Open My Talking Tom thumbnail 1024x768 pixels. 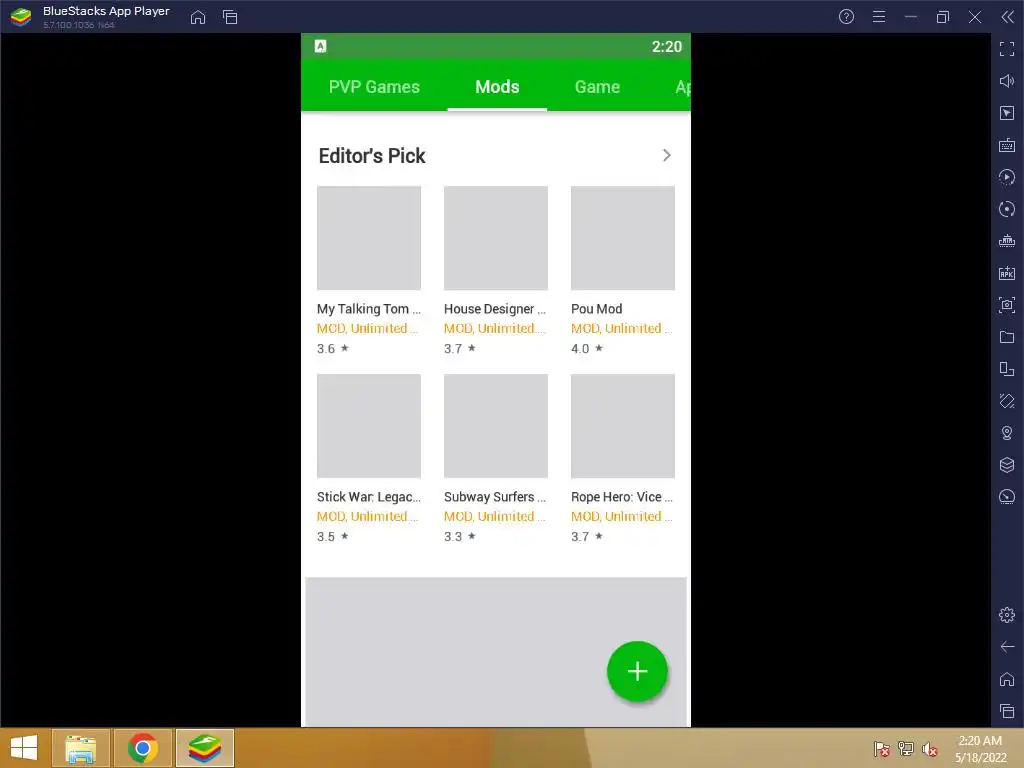tap(369, 238)
